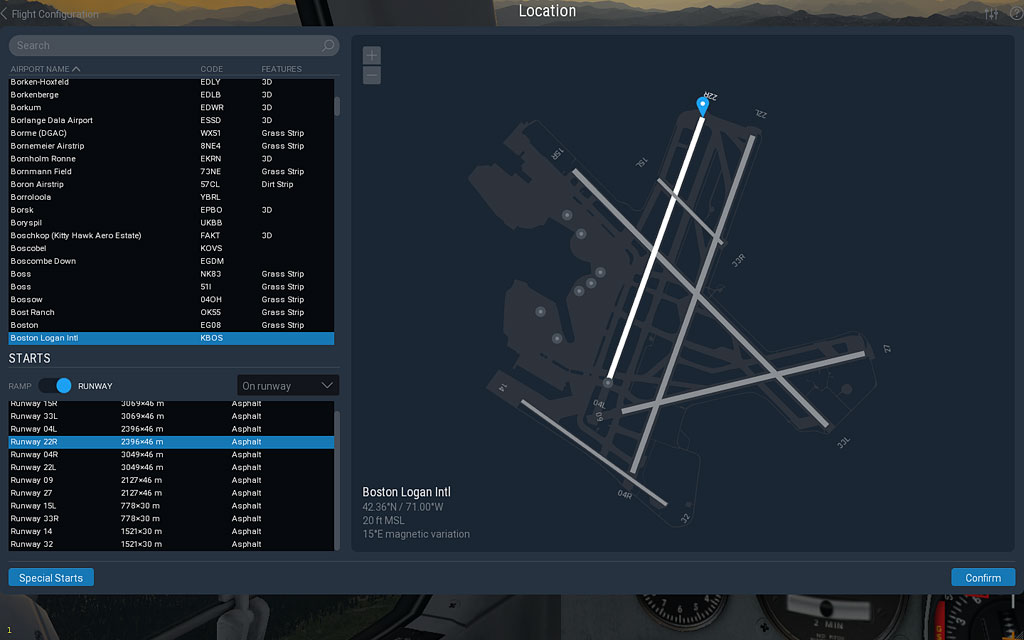Click the runway list scrollbar
Image resolution: width=1024 pixels, height=640 pixels.
(x=337, y=470)
